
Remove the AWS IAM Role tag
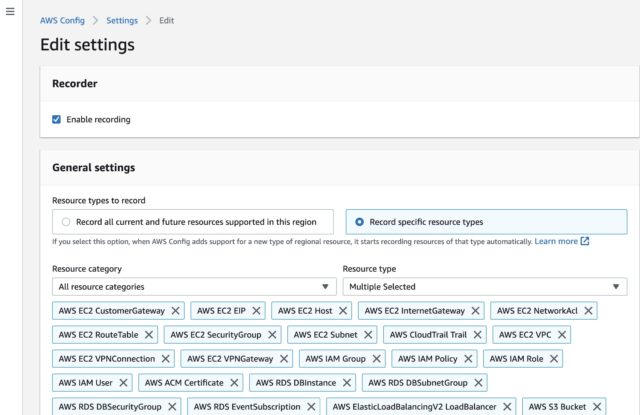tap(554, 359)
